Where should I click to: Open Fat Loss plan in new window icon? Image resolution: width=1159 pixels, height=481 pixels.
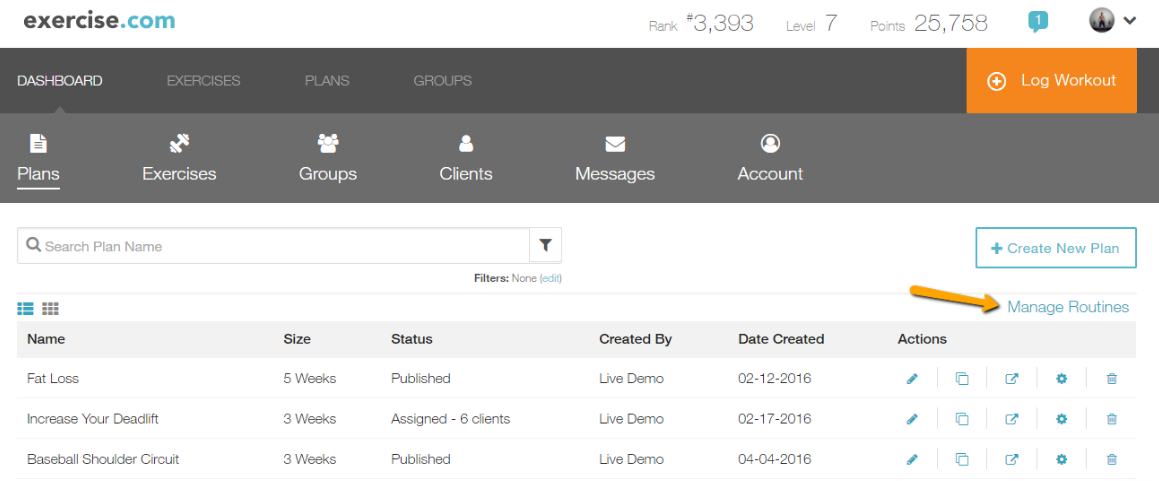[1011, 379]
